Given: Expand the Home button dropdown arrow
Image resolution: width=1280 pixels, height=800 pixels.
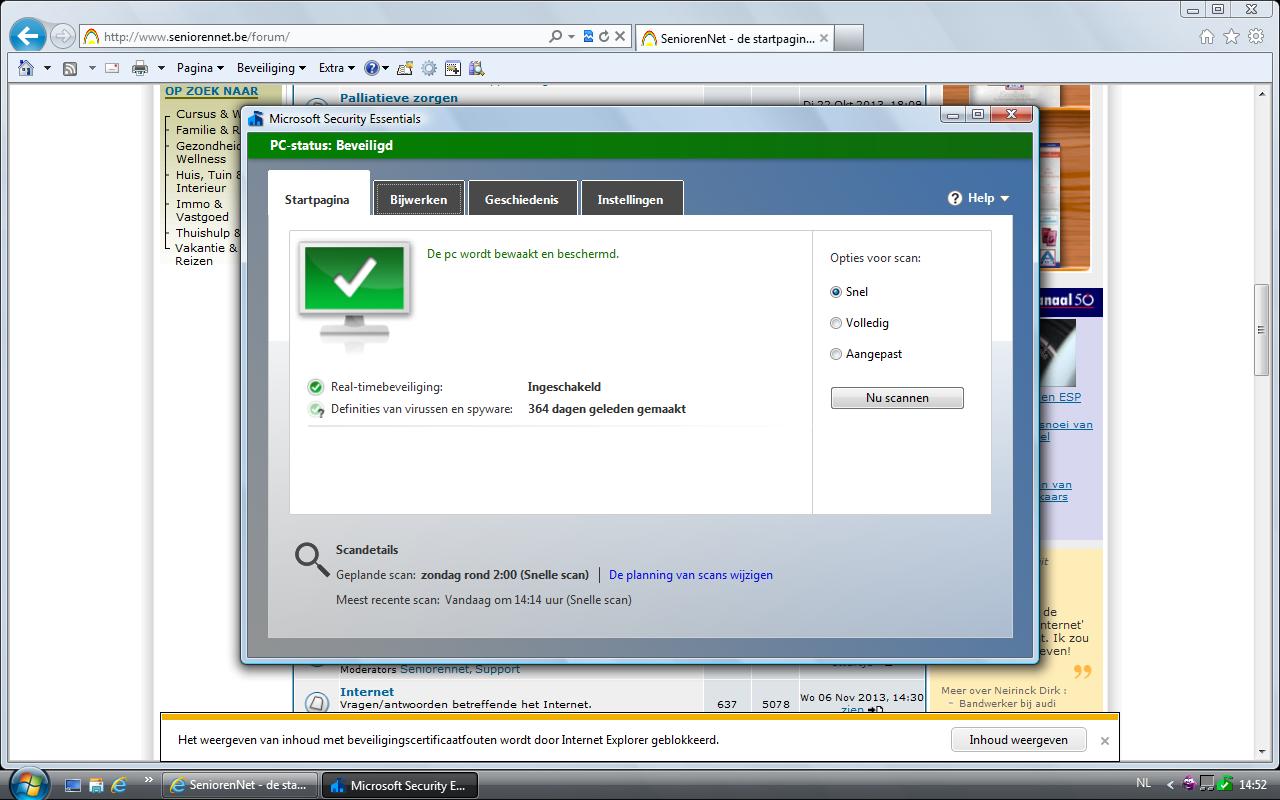Looking at the screenshot, I should click(47, 68).
